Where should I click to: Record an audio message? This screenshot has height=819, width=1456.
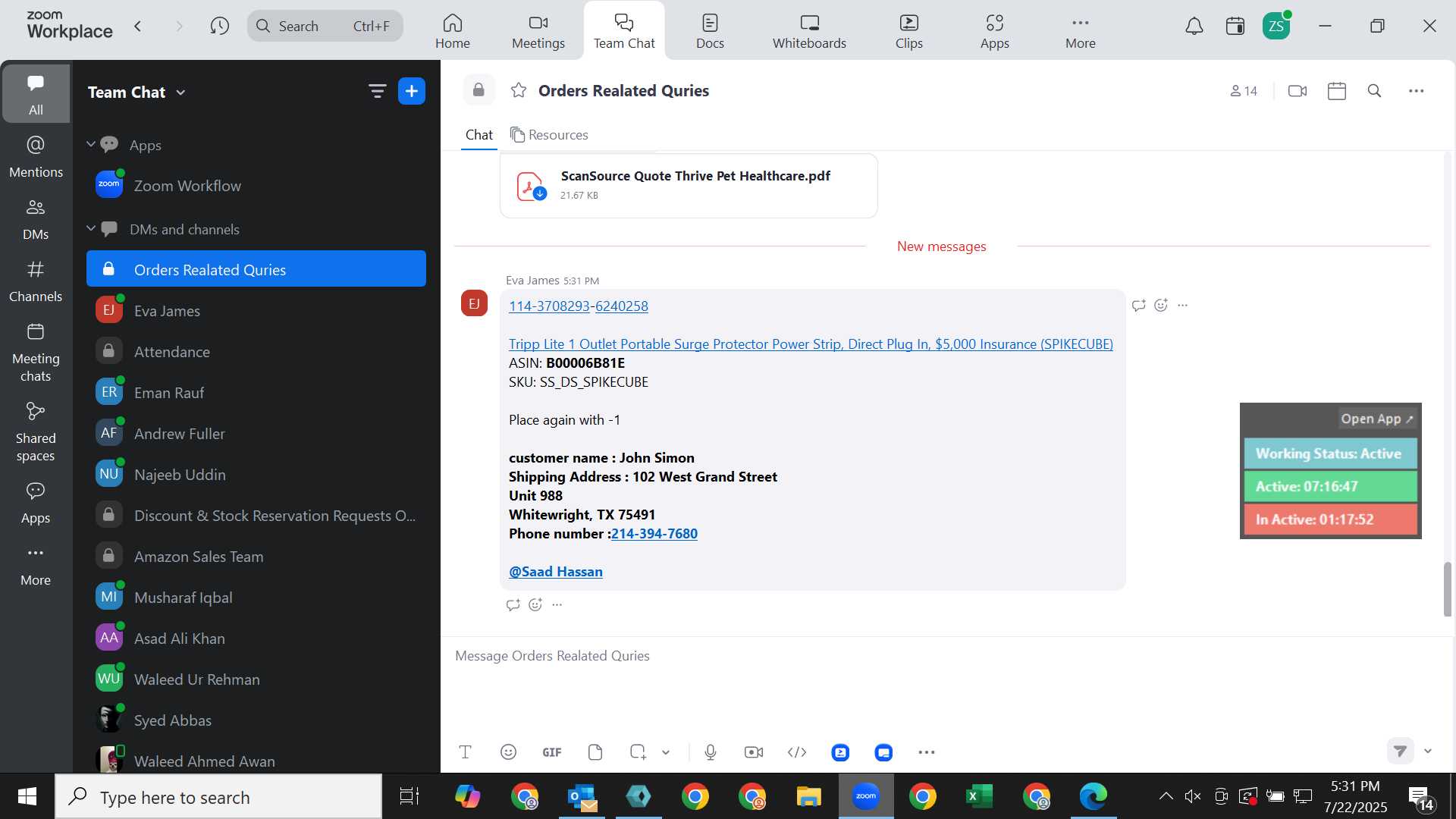click(x=711, y=752)
